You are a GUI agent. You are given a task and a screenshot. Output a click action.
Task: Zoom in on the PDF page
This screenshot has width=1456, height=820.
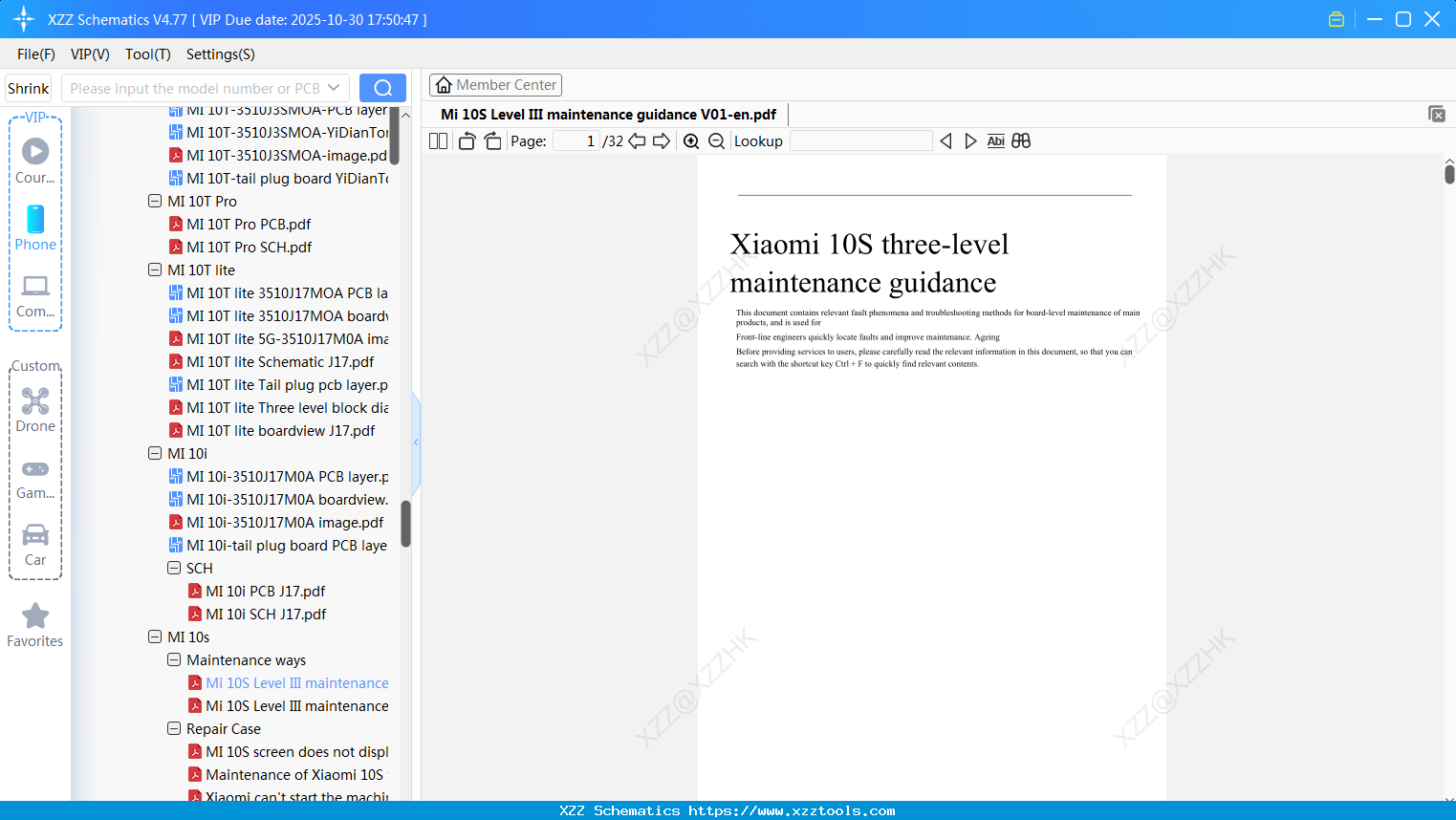tap(690, 140)
